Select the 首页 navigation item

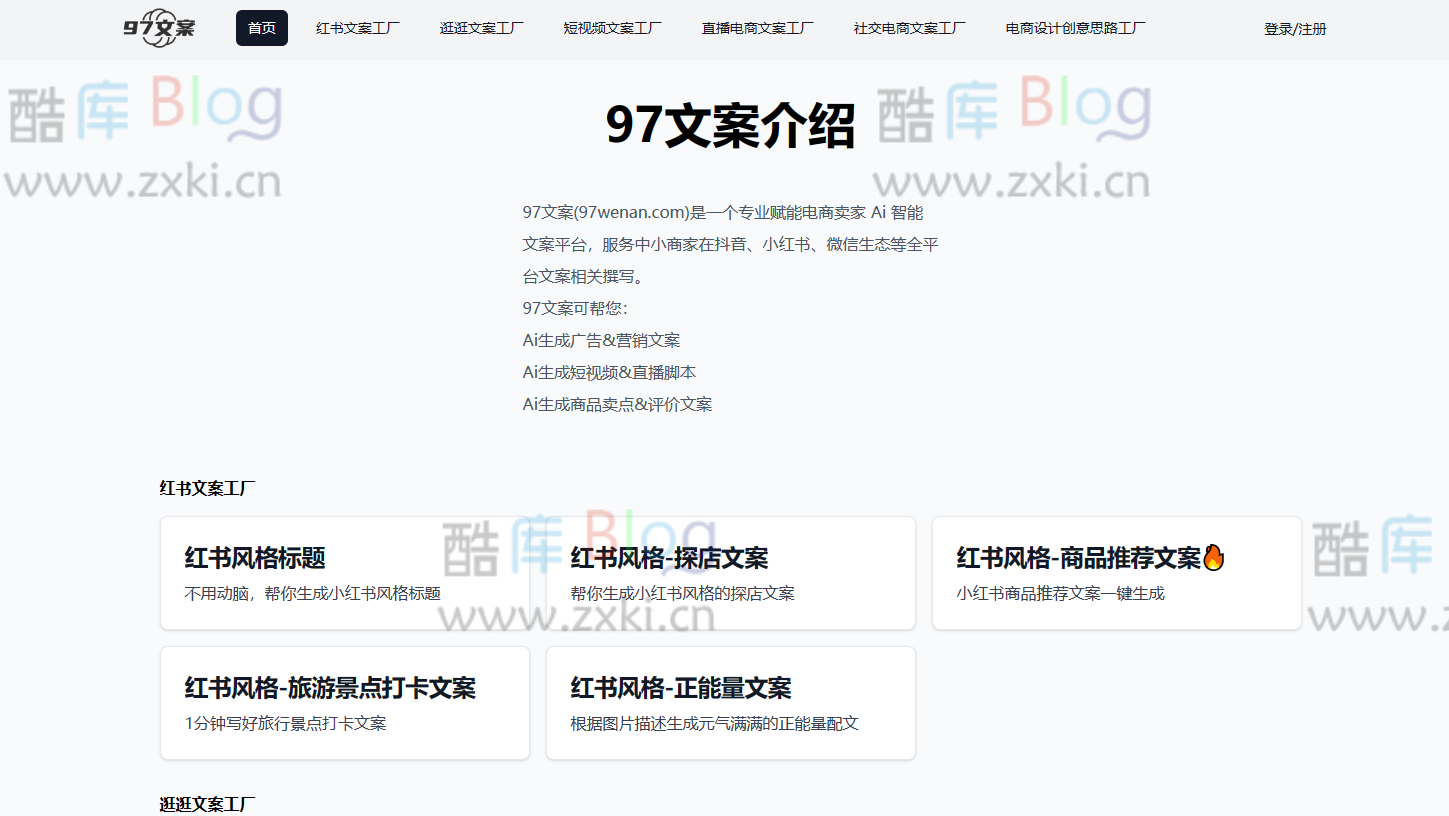(261, 27)
